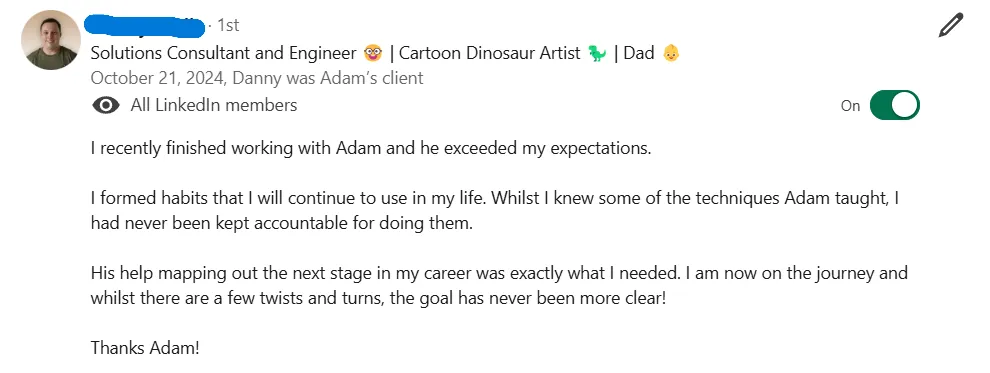The height and width of the screenshot is (373, 990).
Task: Click the pencil edit icon
Action: [950, 26]
